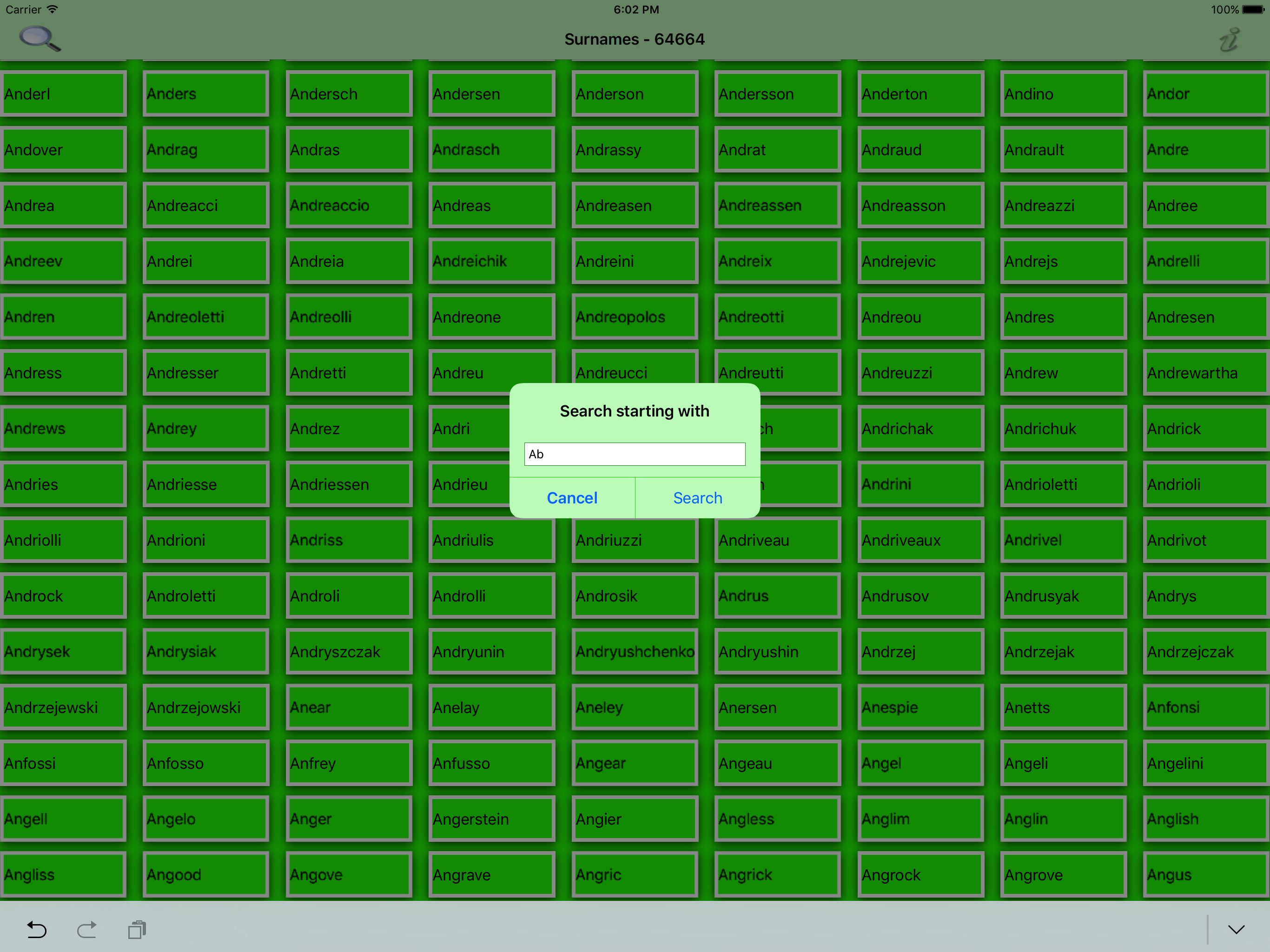Image resolution: width=1270 pixels, height=952 pixels.
Task: Click the Cancel button in dialog
Action: [572, 496]
